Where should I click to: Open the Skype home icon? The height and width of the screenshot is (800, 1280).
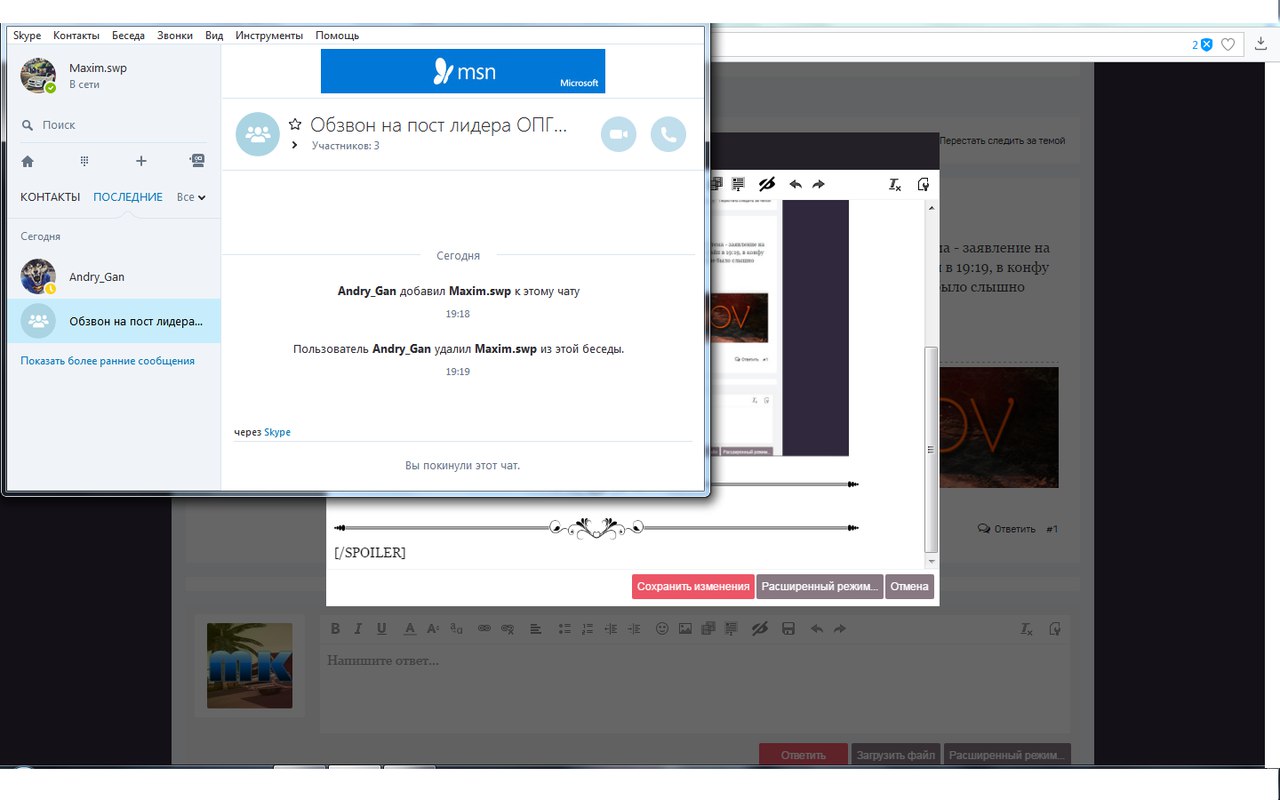click(x=27, y=161)
